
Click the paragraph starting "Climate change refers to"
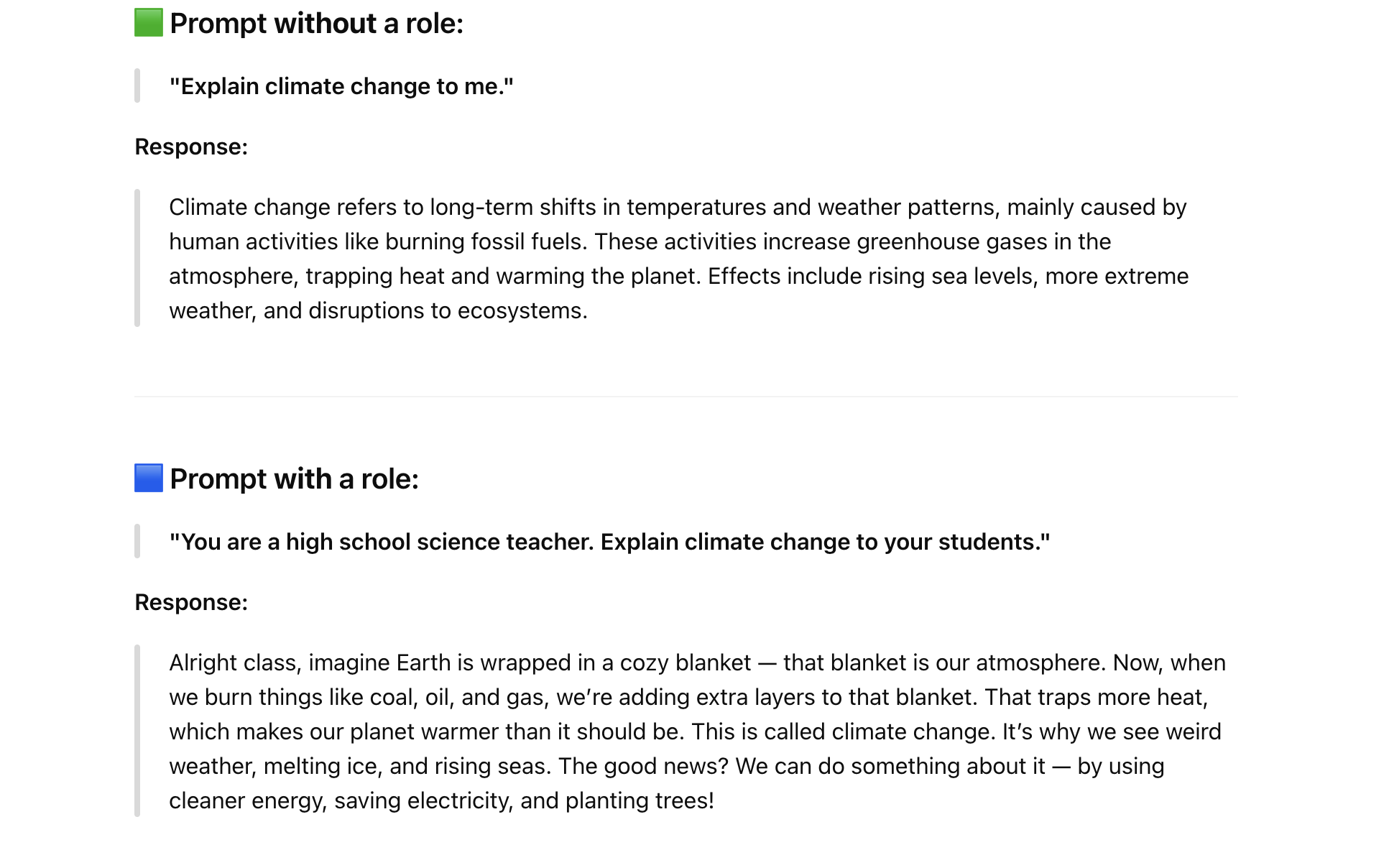coord(678,259)
